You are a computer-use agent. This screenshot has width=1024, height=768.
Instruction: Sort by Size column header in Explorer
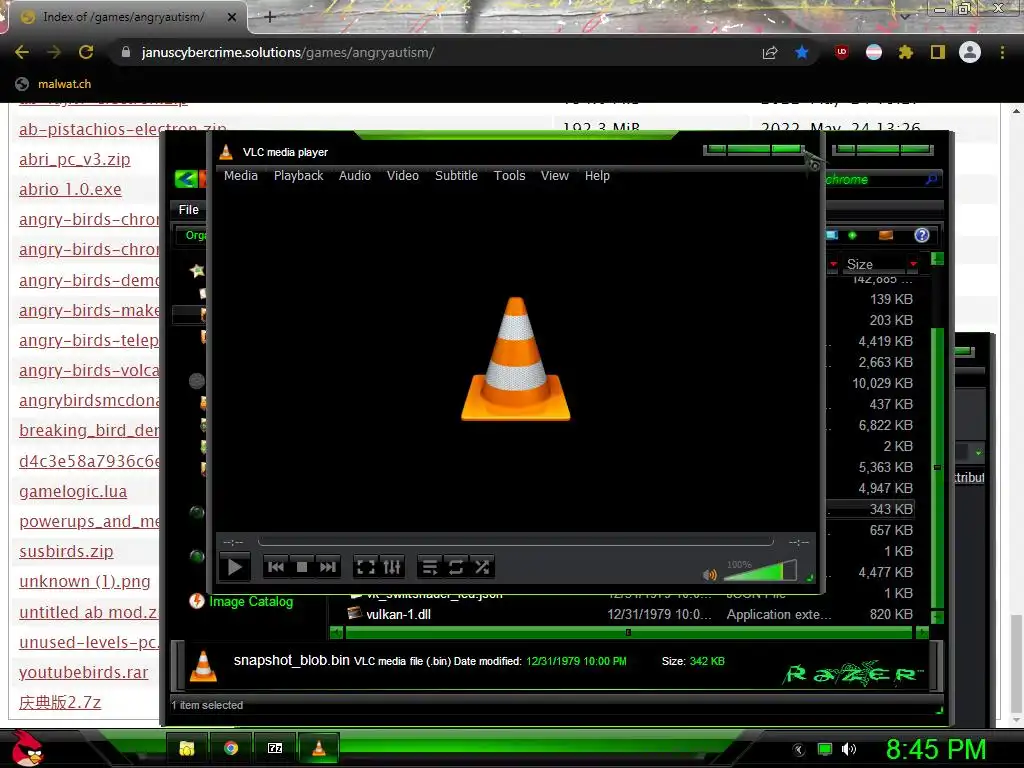859,264
